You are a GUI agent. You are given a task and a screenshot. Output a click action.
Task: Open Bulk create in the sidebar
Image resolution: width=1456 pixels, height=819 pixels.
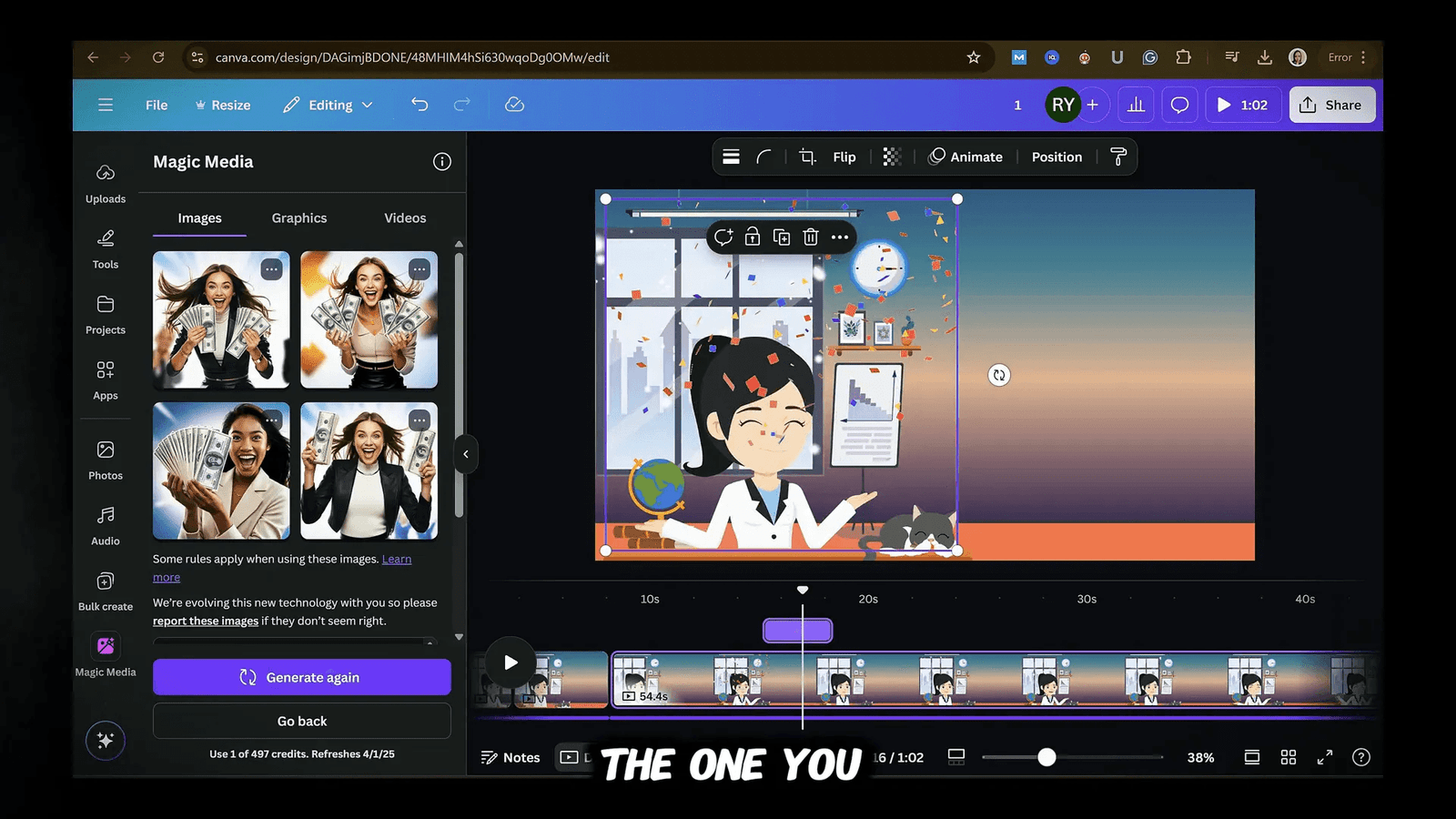pos(106,588)
